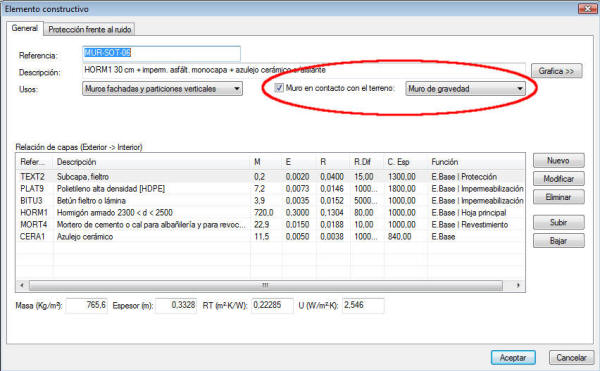Image resolution: width=600 pixels, height=371 pixels.
Task: Click 'Polietileno alta densidad [HDPE]' description cell
Action: coord(111,189)
